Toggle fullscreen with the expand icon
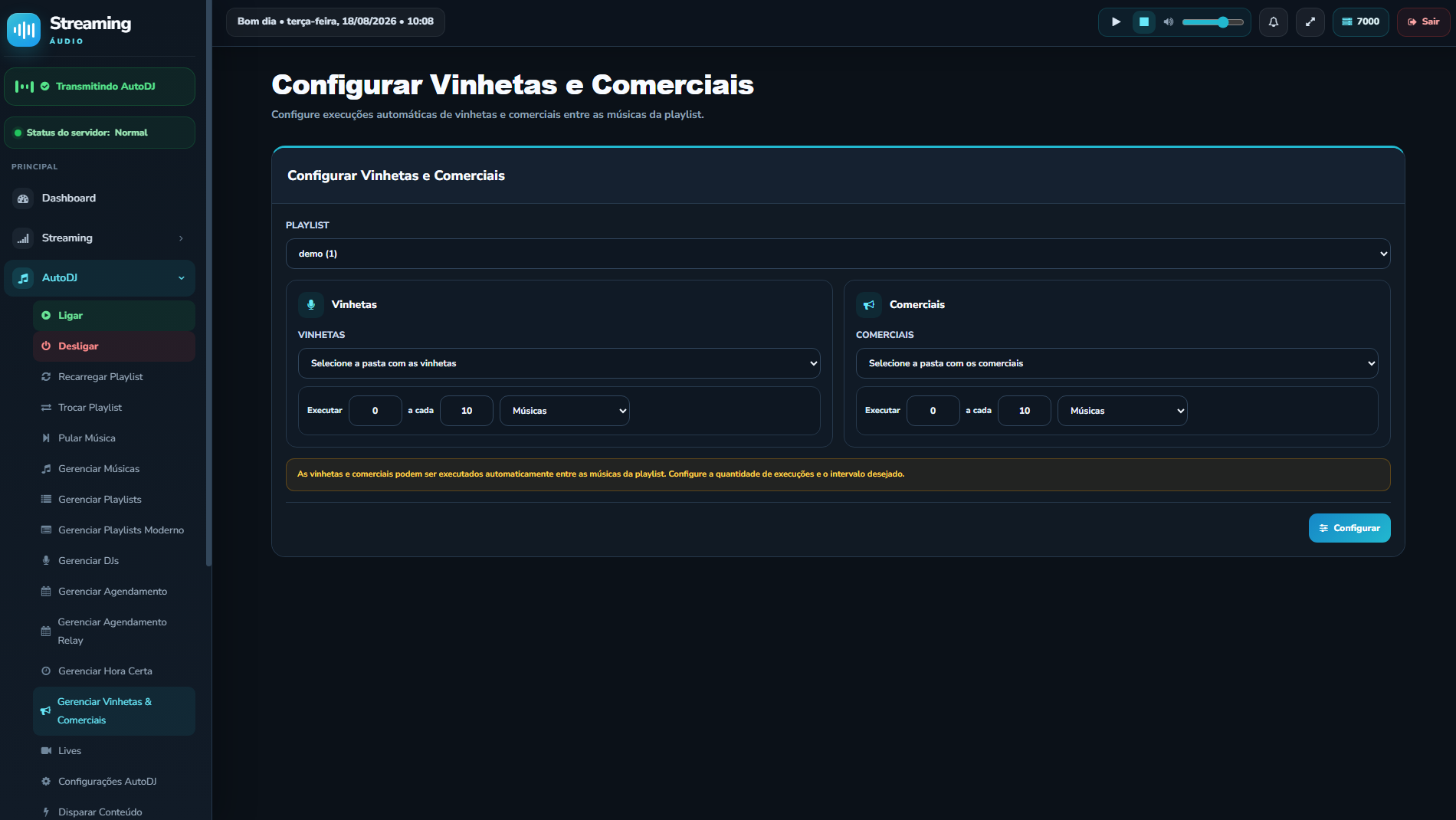1456x820 pixels. tap(1310, 22)
